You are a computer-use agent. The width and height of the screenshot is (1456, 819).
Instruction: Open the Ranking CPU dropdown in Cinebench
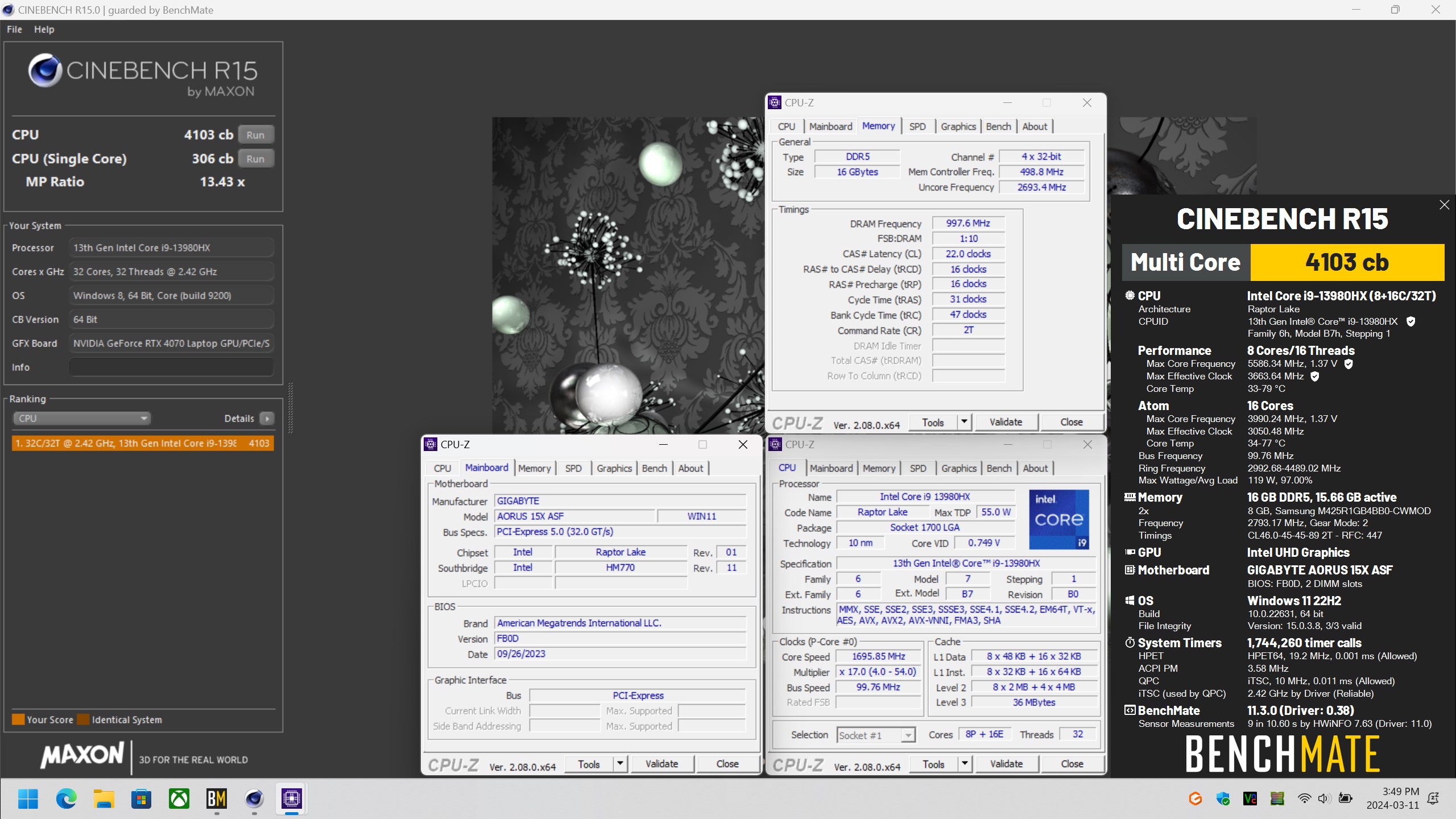(81, 419)
